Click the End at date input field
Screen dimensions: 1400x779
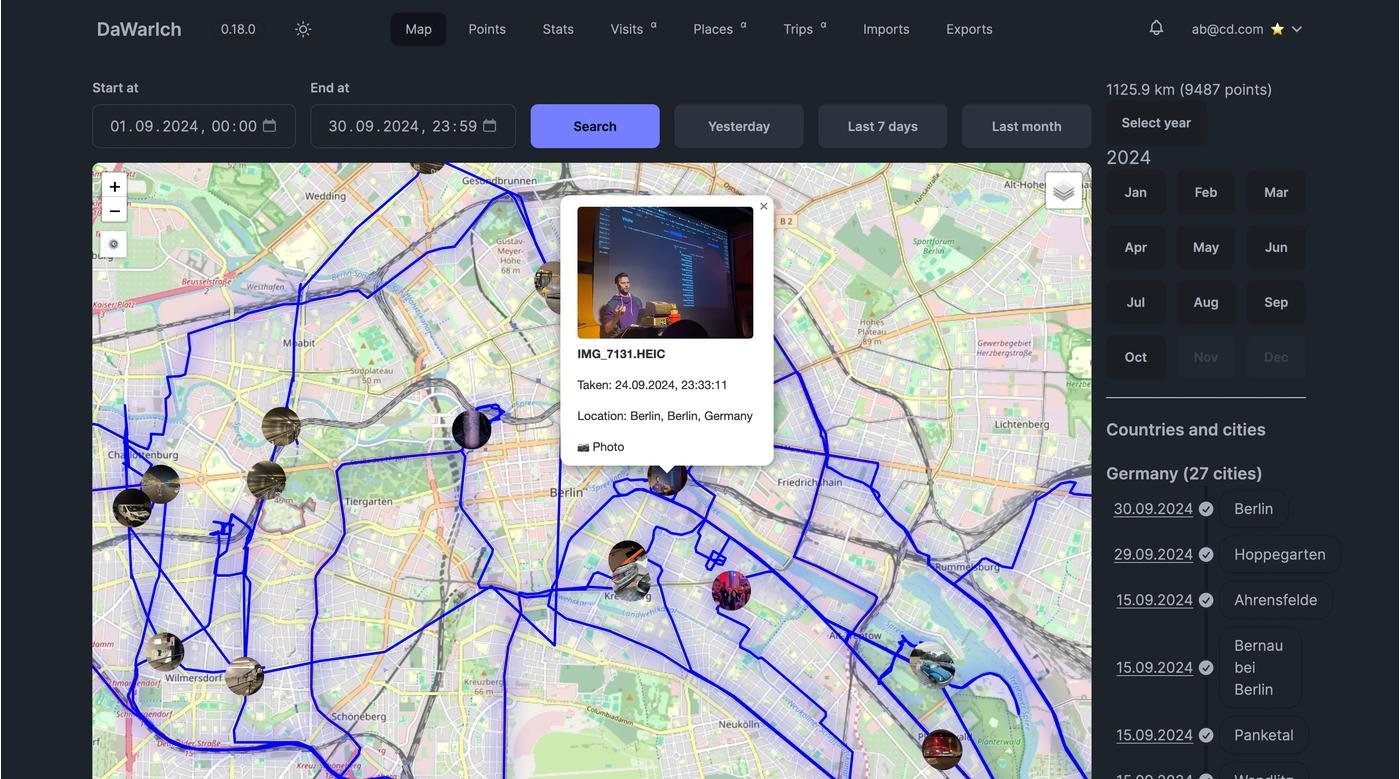point(400,126)
